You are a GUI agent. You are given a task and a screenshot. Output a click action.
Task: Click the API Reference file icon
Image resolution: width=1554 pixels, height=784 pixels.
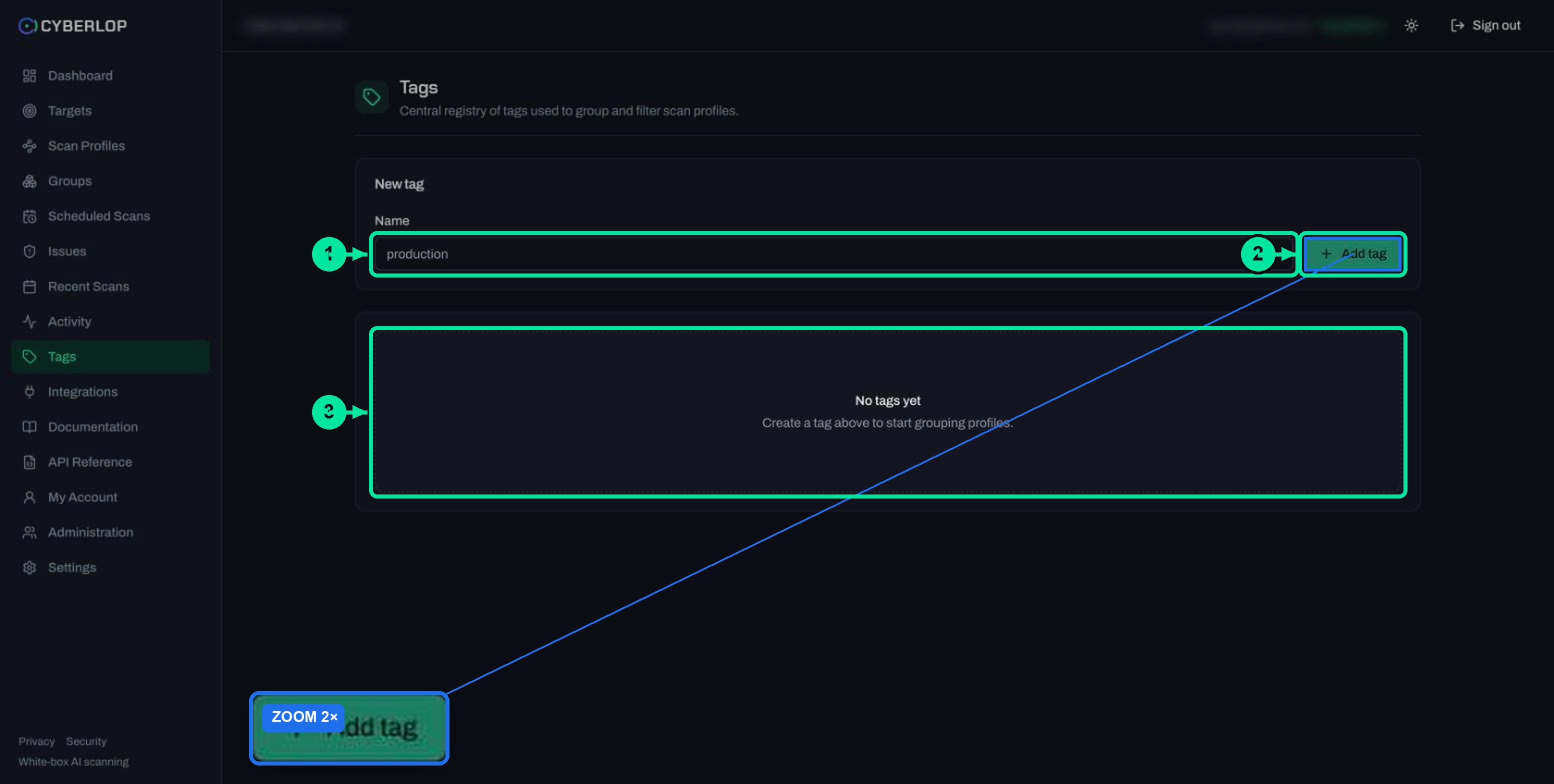coord(29,462)
